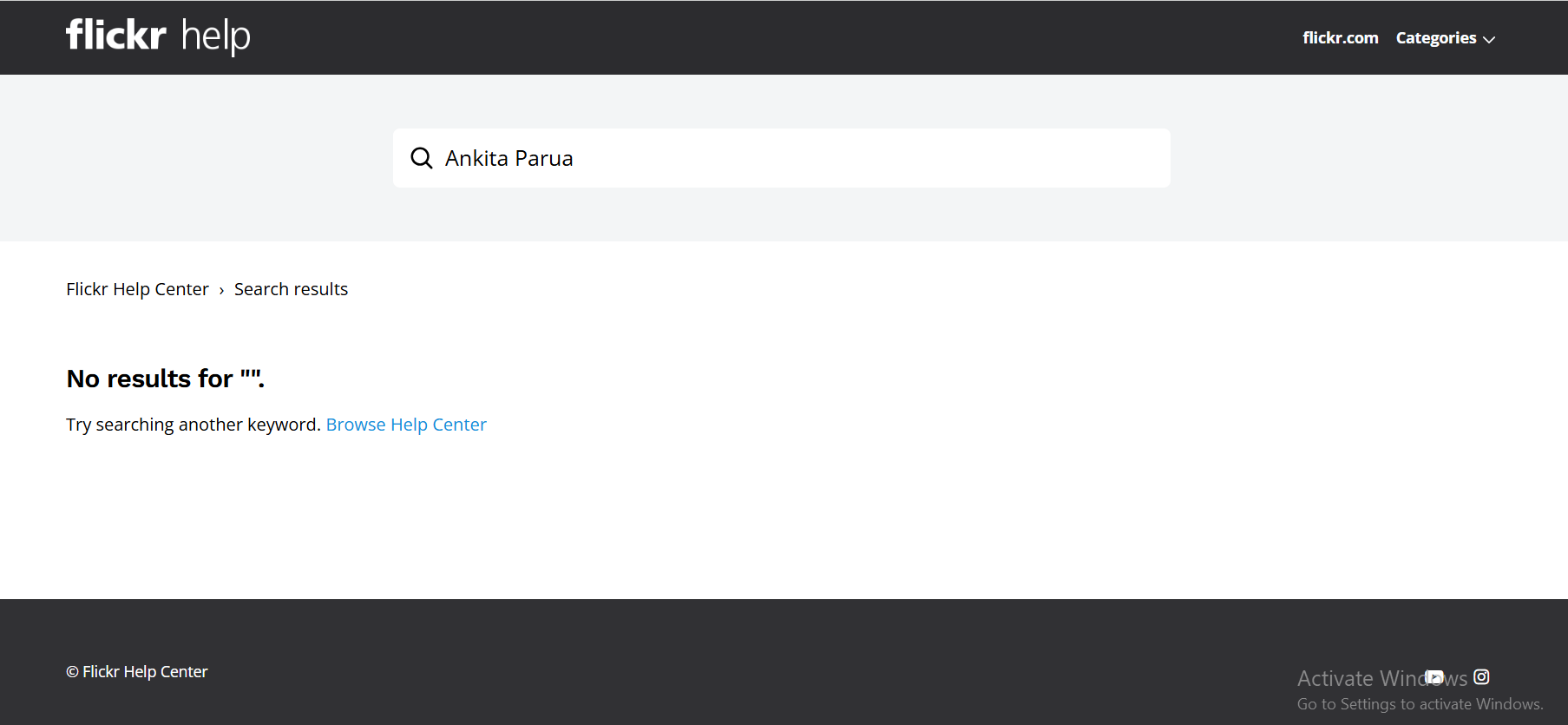Click the magnifying glass search icon

point(422,158)
